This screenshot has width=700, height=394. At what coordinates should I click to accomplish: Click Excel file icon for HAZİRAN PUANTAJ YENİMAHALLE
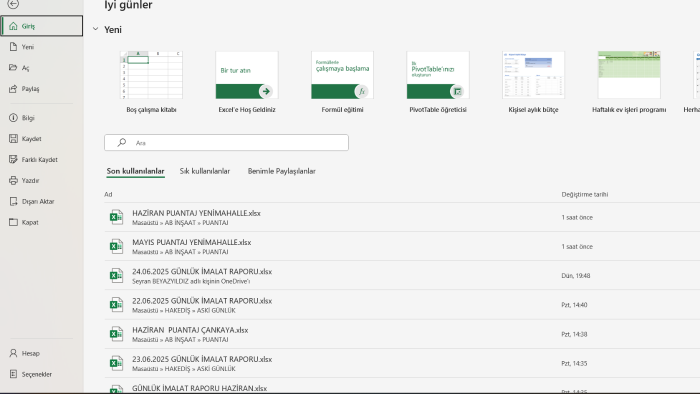[116, 217]
